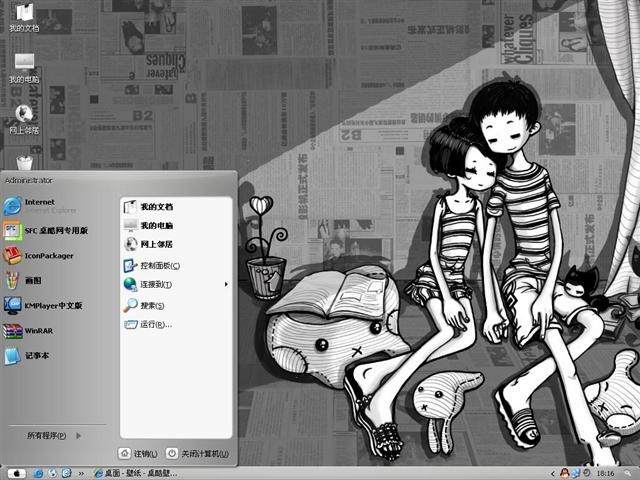Launch SFC 桌酷网专用版 program
Image resolution: width=640 pixels, height=480 pixels.
(x=46, y=231)
